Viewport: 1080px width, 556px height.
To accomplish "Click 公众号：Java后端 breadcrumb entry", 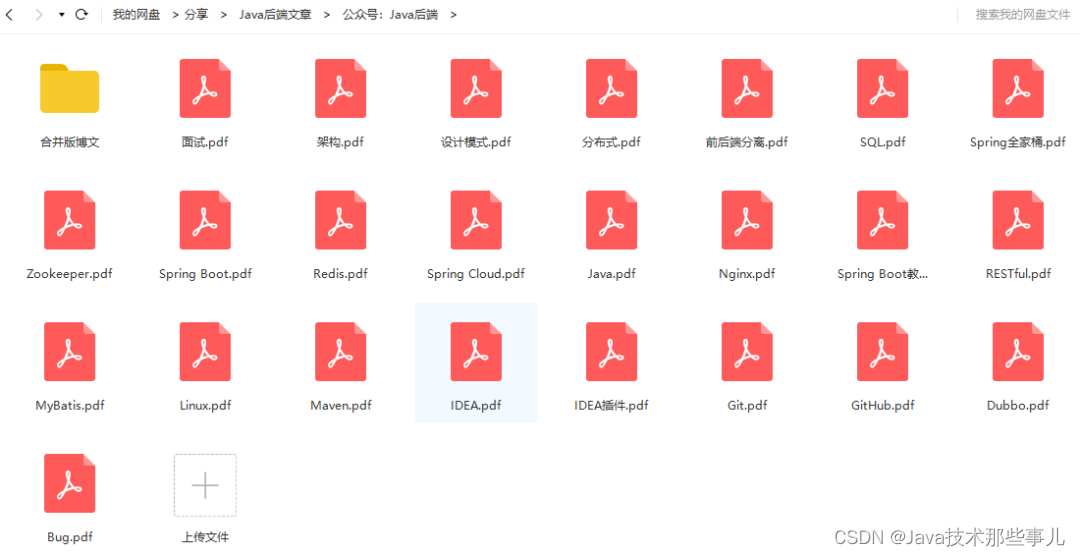I will click(x=391, y=14).
